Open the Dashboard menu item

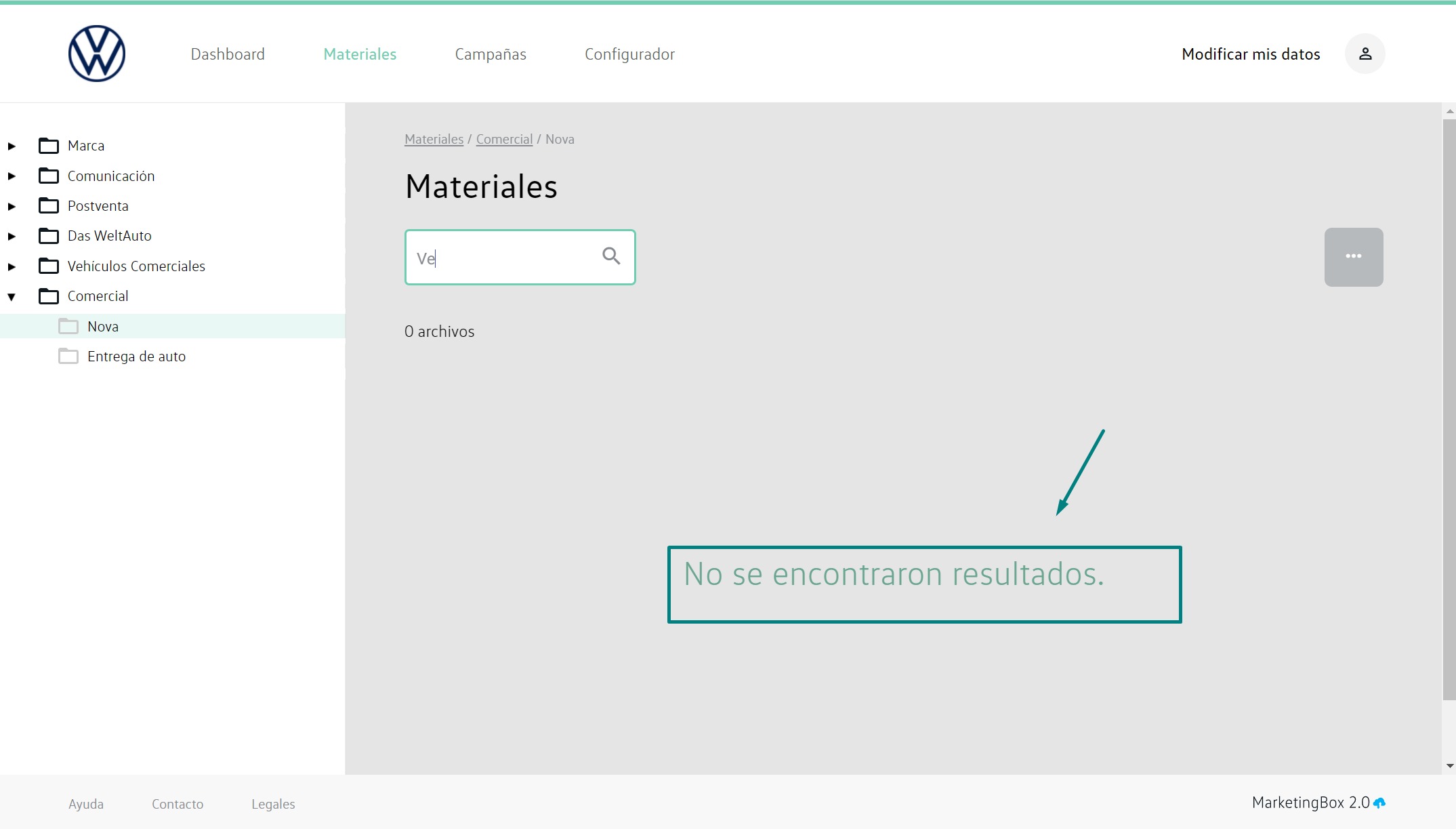(228, 54)
